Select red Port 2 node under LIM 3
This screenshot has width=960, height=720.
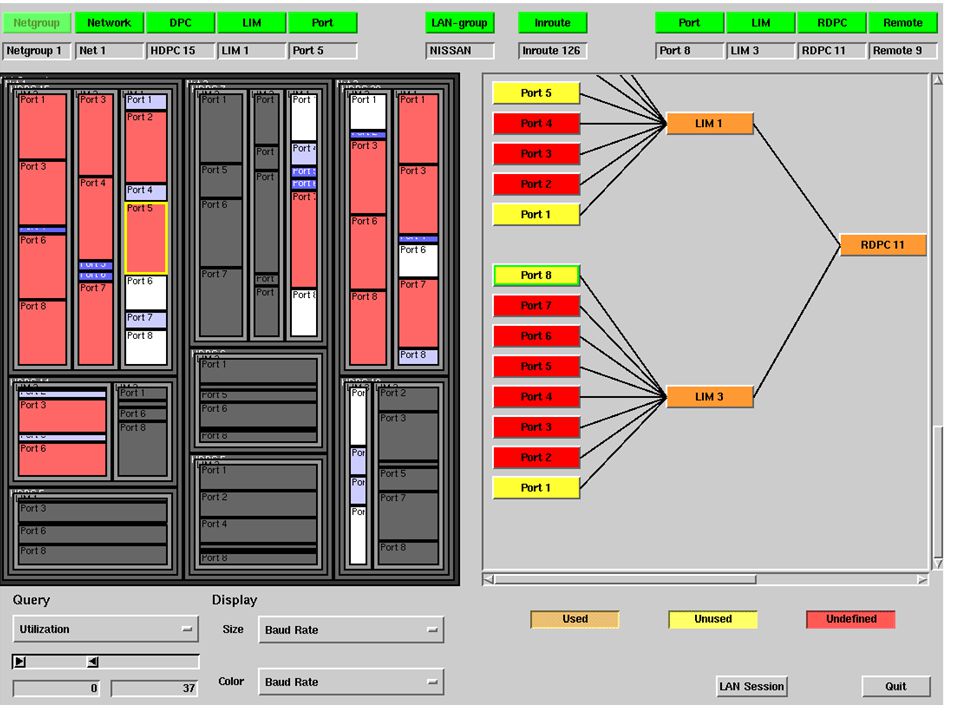536,457
